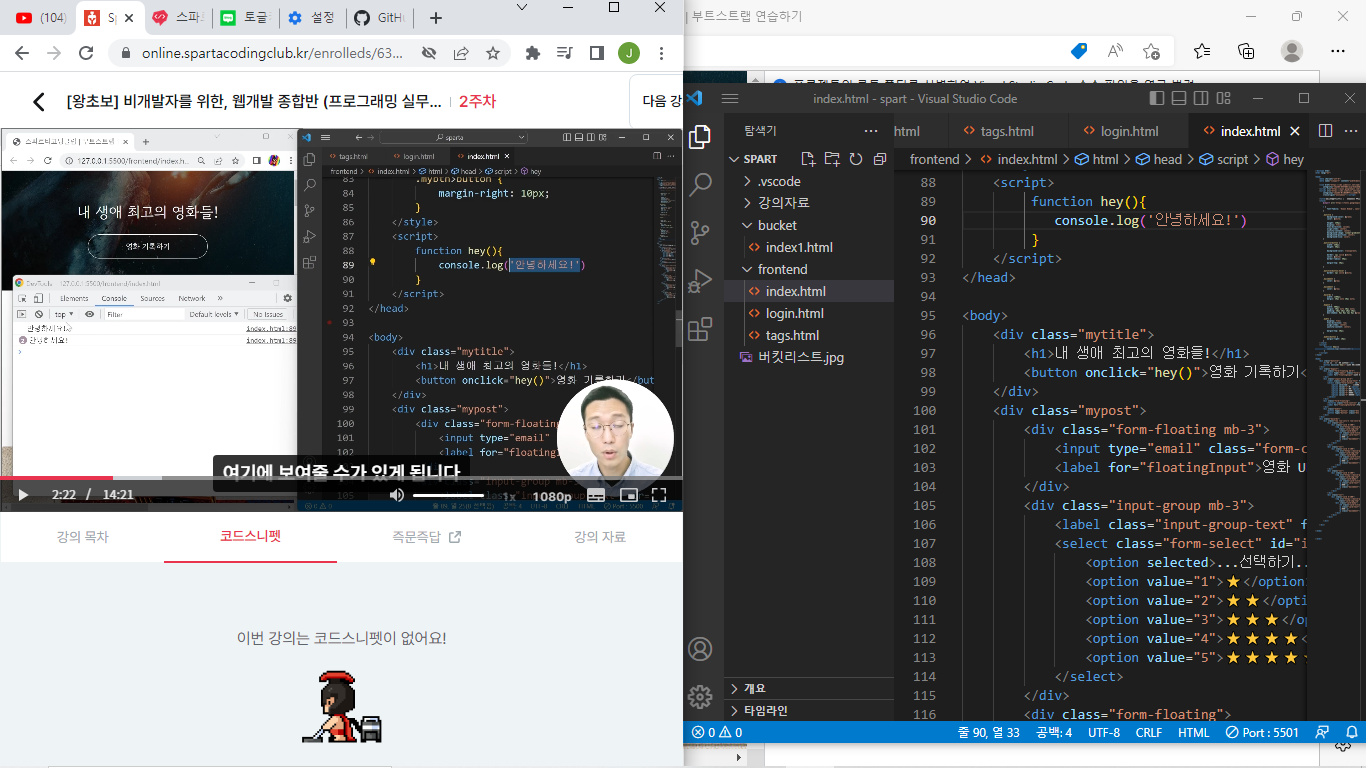Open the Explorer view in VS Code activity bar
Image resolution: width=1366 pixels, height=768 pixels.
coord(701,137)
